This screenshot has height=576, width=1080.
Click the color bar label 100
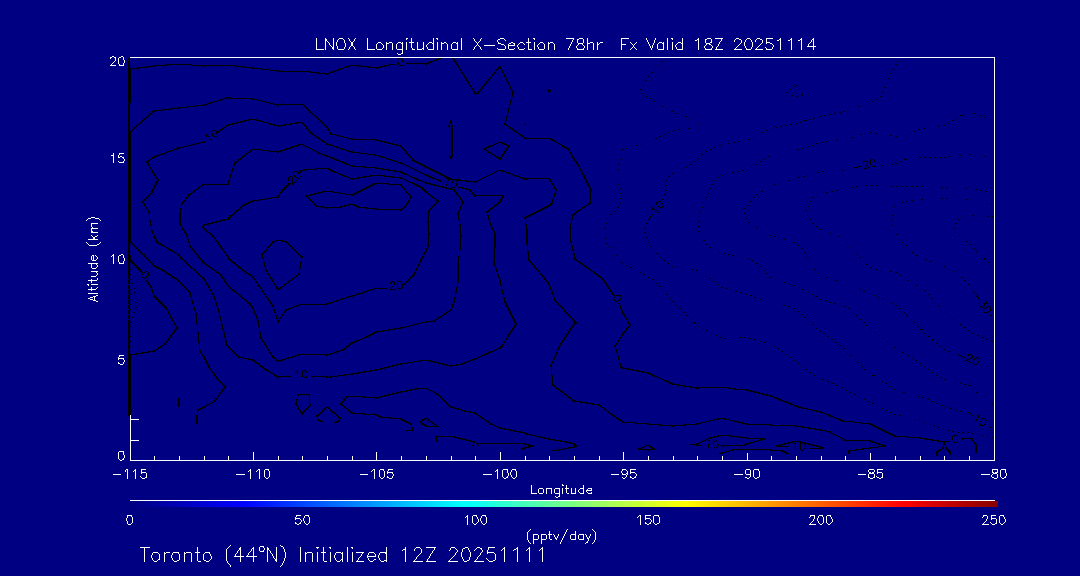click(x=476, y=520)
